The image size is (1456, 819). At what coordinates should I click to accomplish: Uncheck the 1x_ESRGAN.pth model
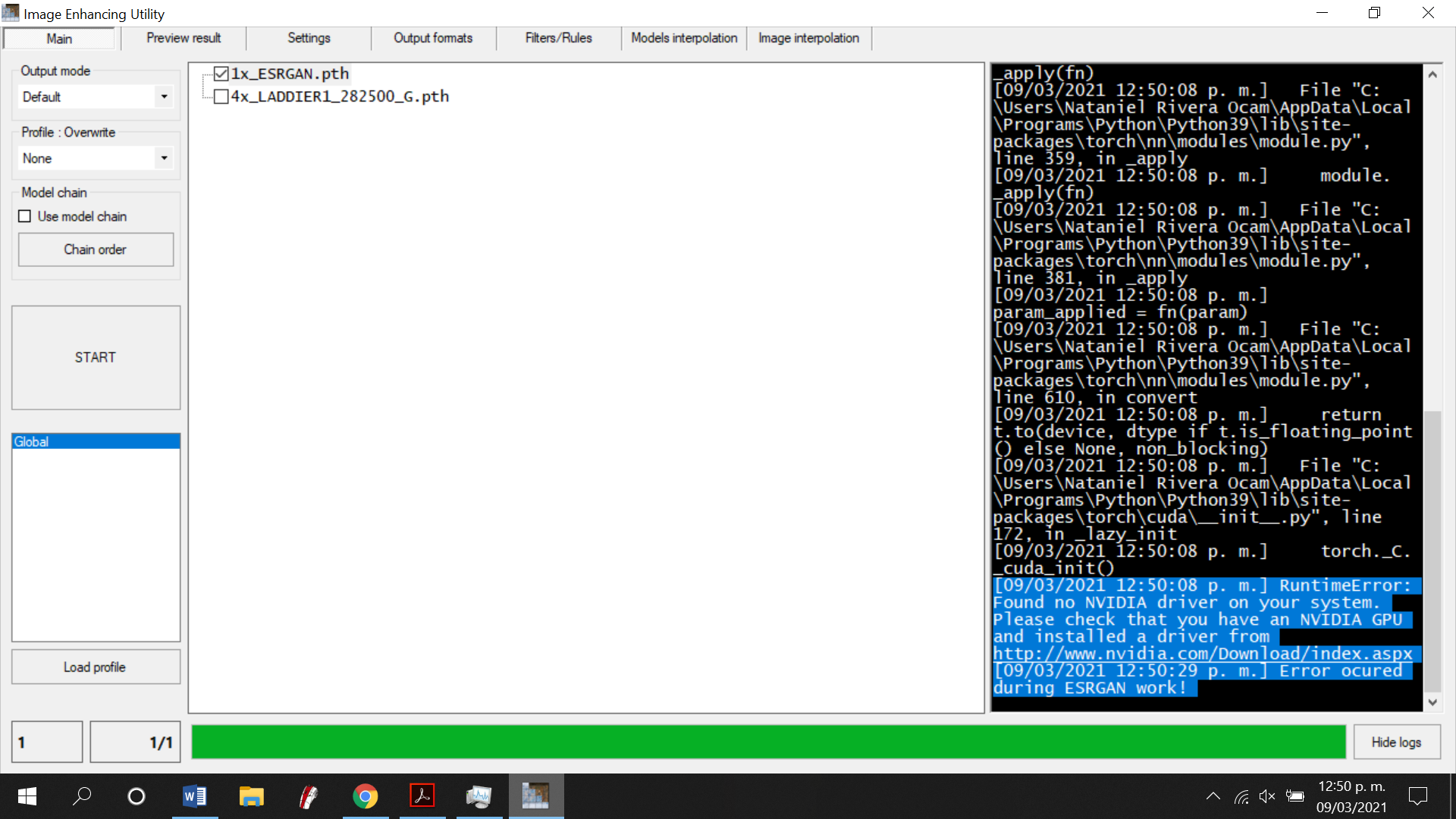[221, 73]
